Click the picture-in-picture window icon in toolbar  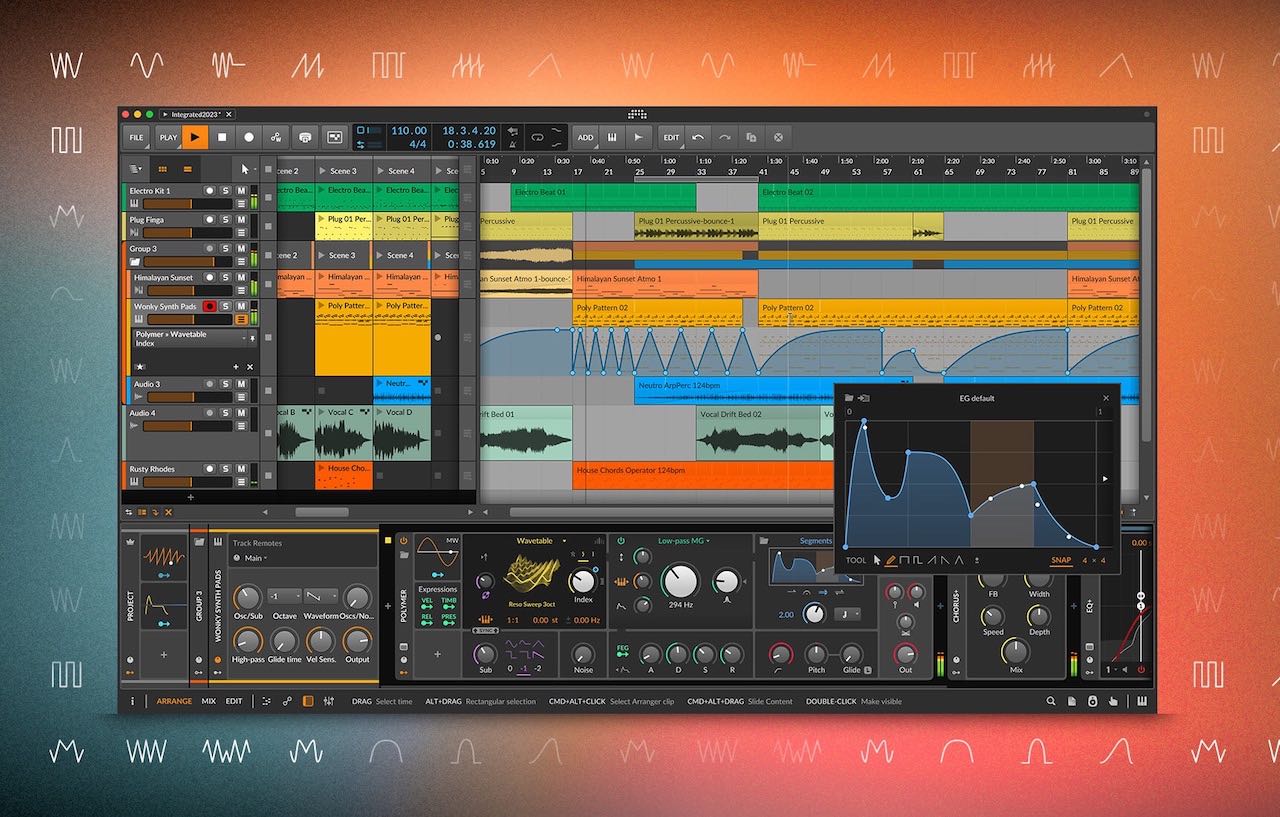click(334, 137)
